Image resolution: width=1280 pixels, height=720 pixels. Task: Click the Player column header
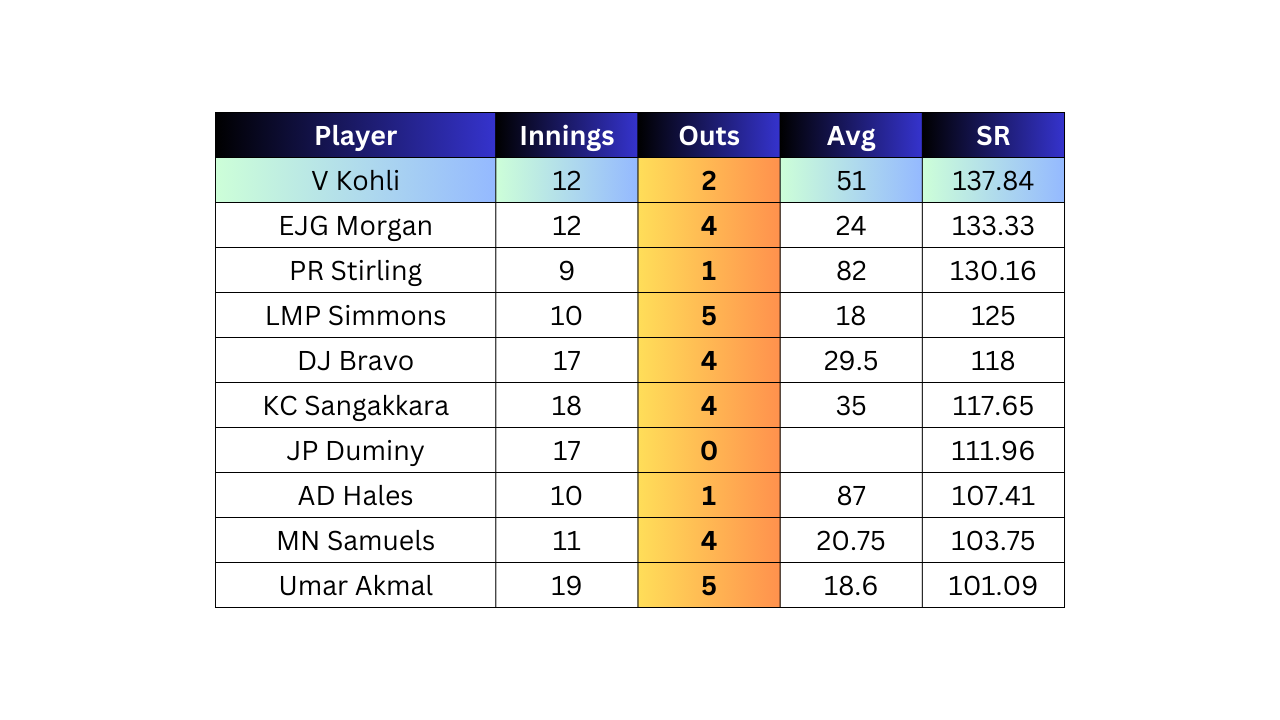coord(355,135)
